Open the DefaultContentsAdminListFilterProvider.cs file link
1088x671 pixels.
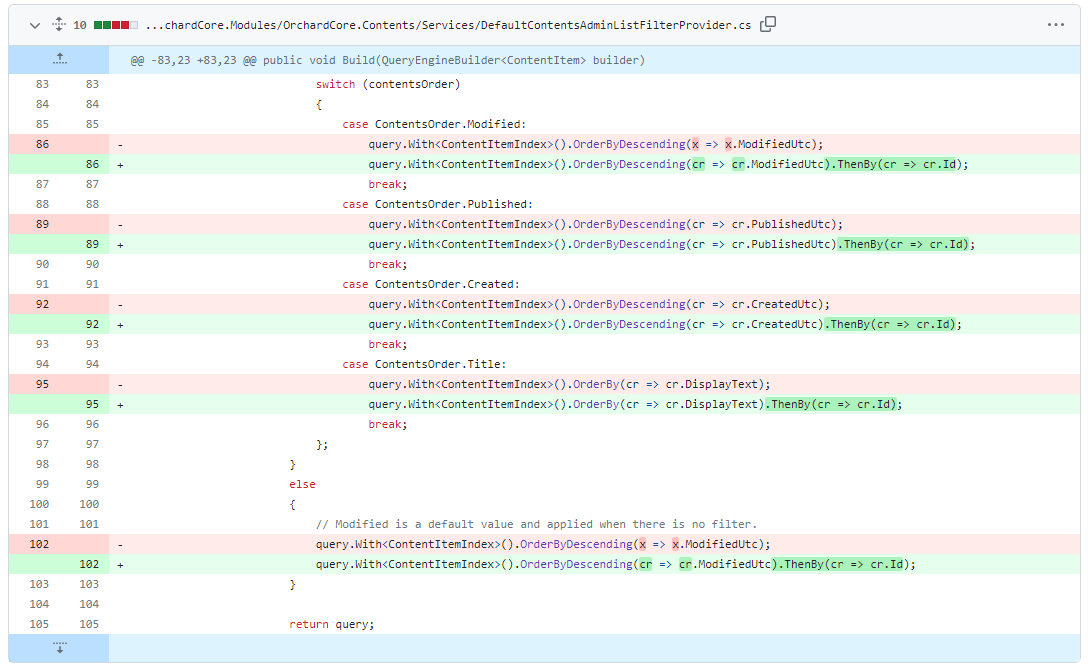pyautogui.click(x=448, y=25)
